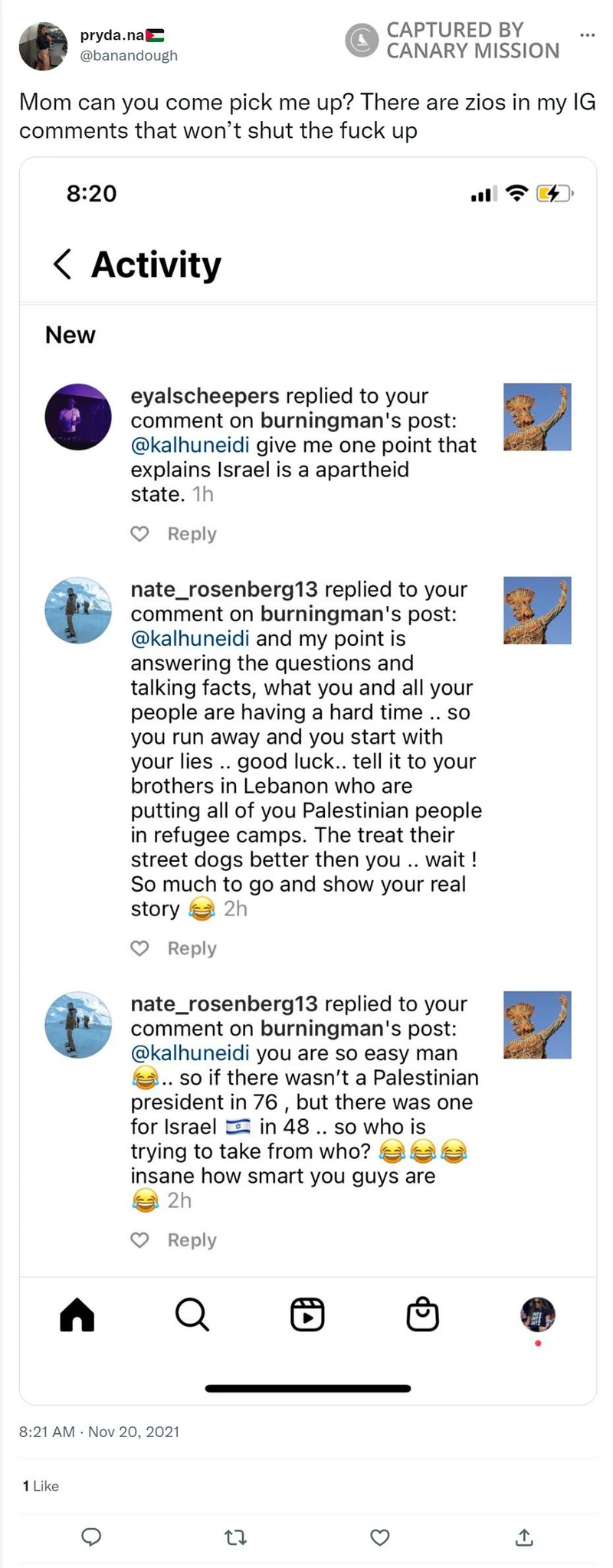Like the last nate_rosenberg13 reply
613x1568 pixels.
coord(139,1240)
